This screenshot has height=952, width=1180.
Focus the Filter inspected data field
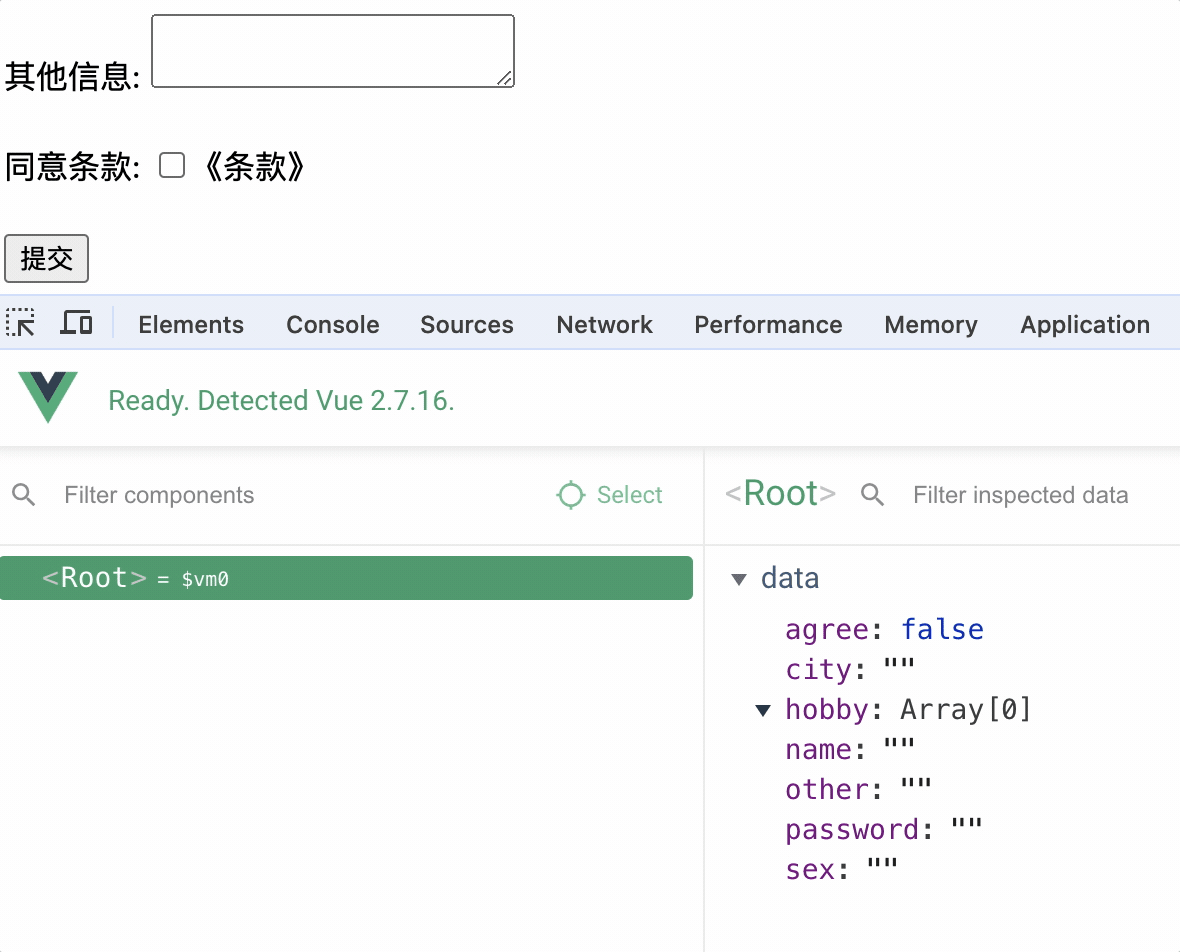(x=1030, y=495)
